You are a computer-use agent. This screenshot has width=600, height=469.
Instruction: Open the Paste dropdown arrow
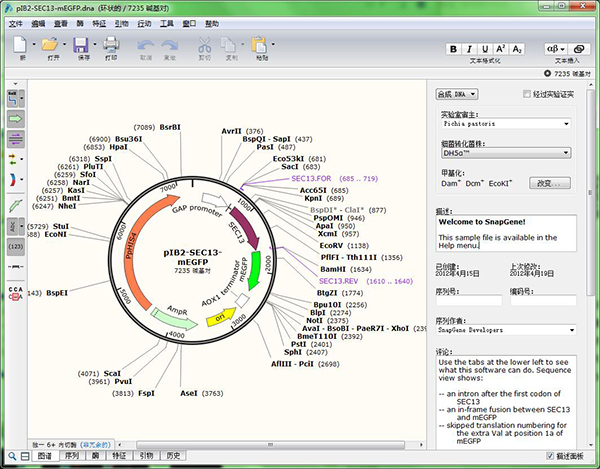pyautogui.click(x=273, y=44)
